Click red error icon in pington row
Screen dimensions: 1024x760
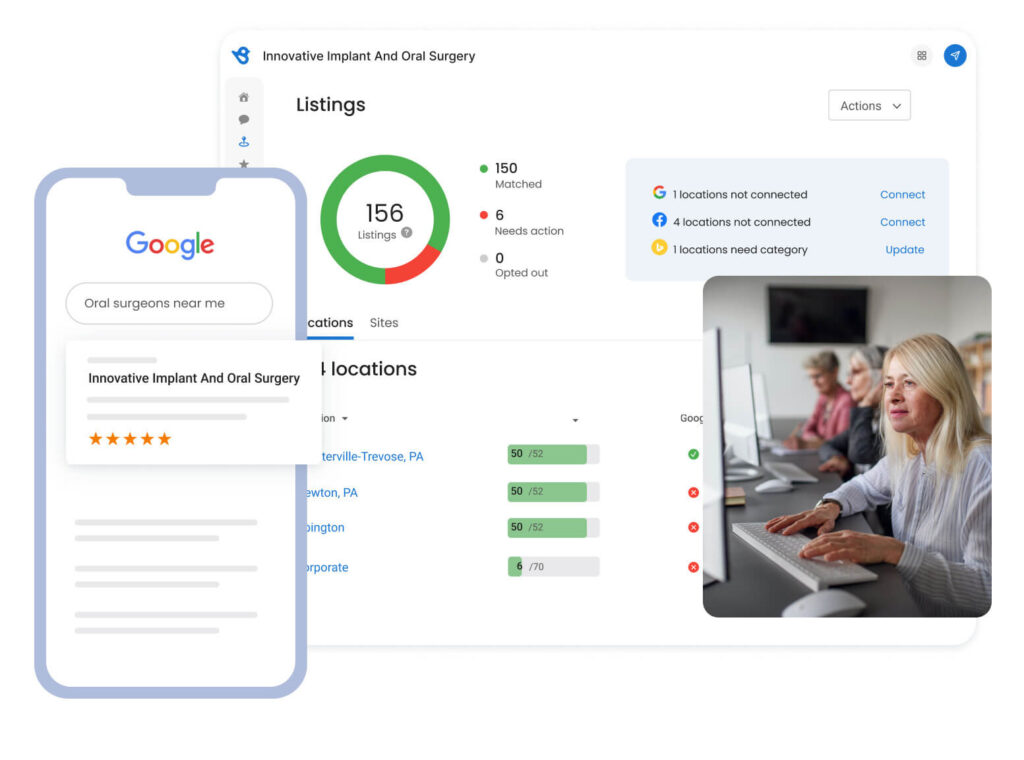694,527
